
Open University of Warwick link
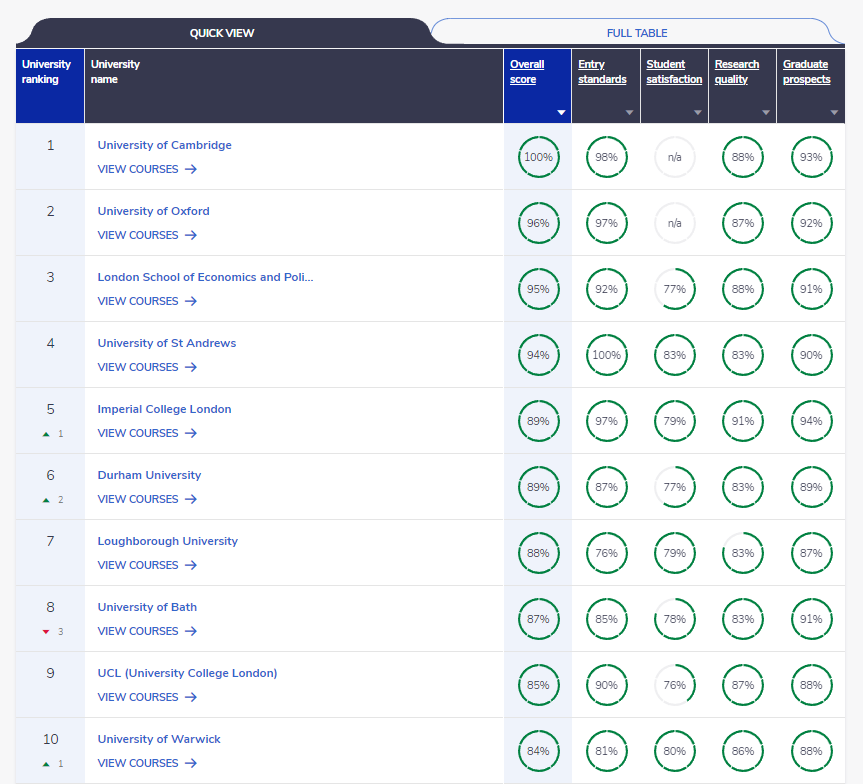tap(159, 739)
